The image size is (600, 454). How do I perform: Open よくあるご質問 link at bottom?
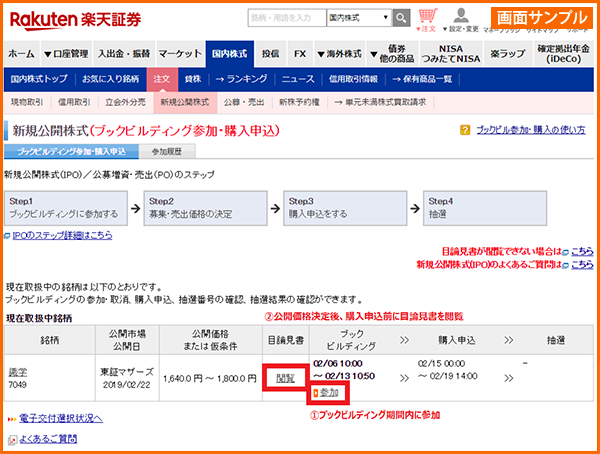point(48,439)
